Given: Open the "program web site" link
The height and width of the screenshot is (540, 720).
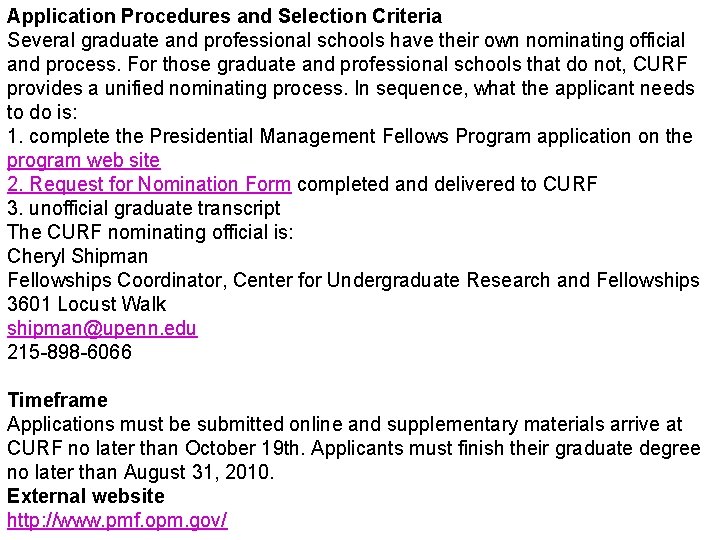Looking at the screenshot, I should point(83,160).
